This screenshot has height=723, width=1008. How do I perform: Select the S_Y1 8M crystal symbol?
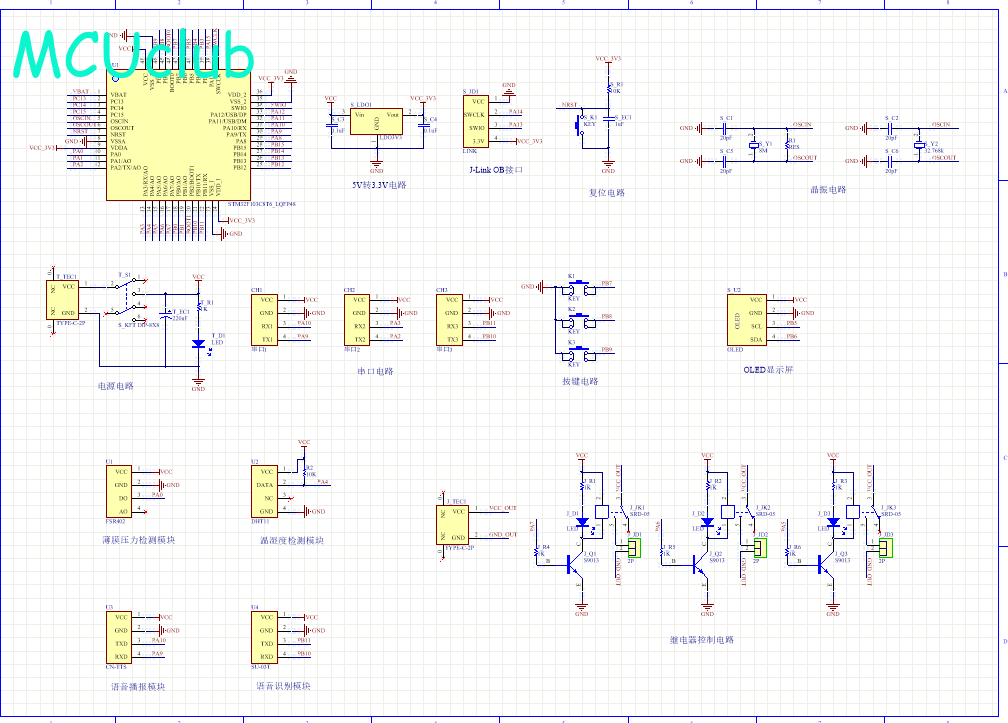(754, 146)
